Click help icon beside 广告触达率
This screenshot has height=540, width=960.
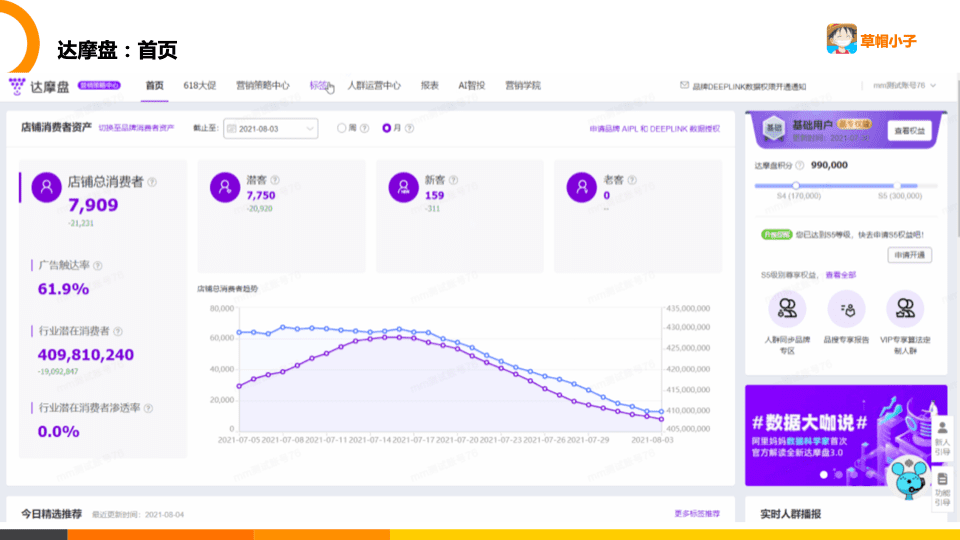(98, 265)
